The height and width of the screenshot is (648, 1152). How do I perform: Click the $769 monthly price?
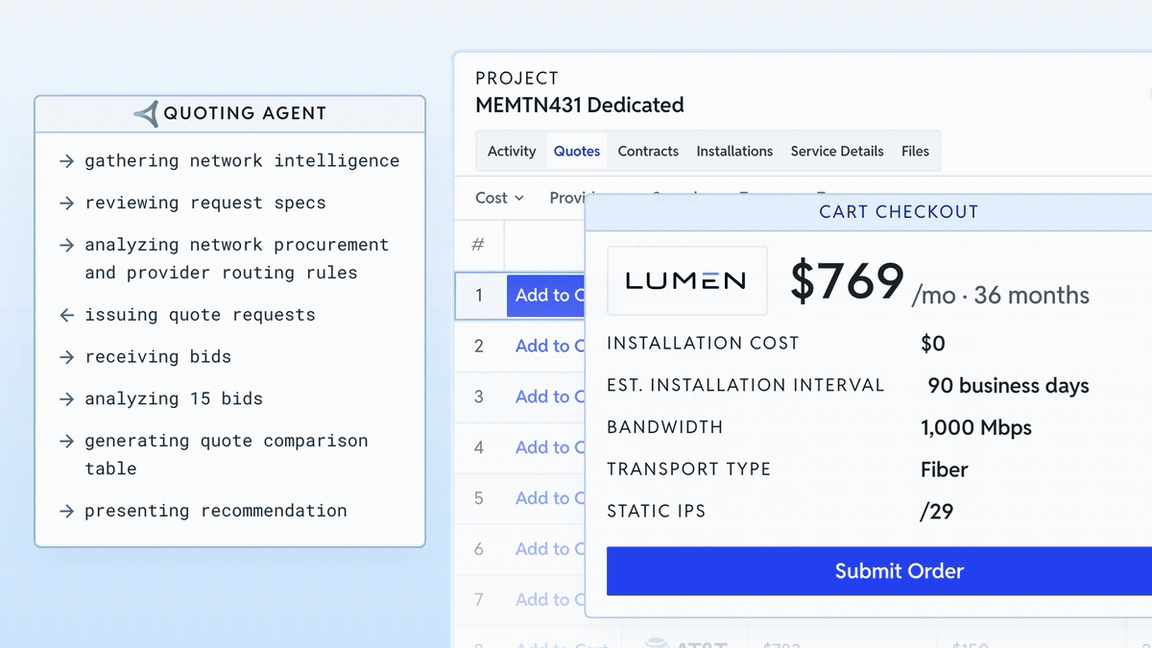(847, 281)
